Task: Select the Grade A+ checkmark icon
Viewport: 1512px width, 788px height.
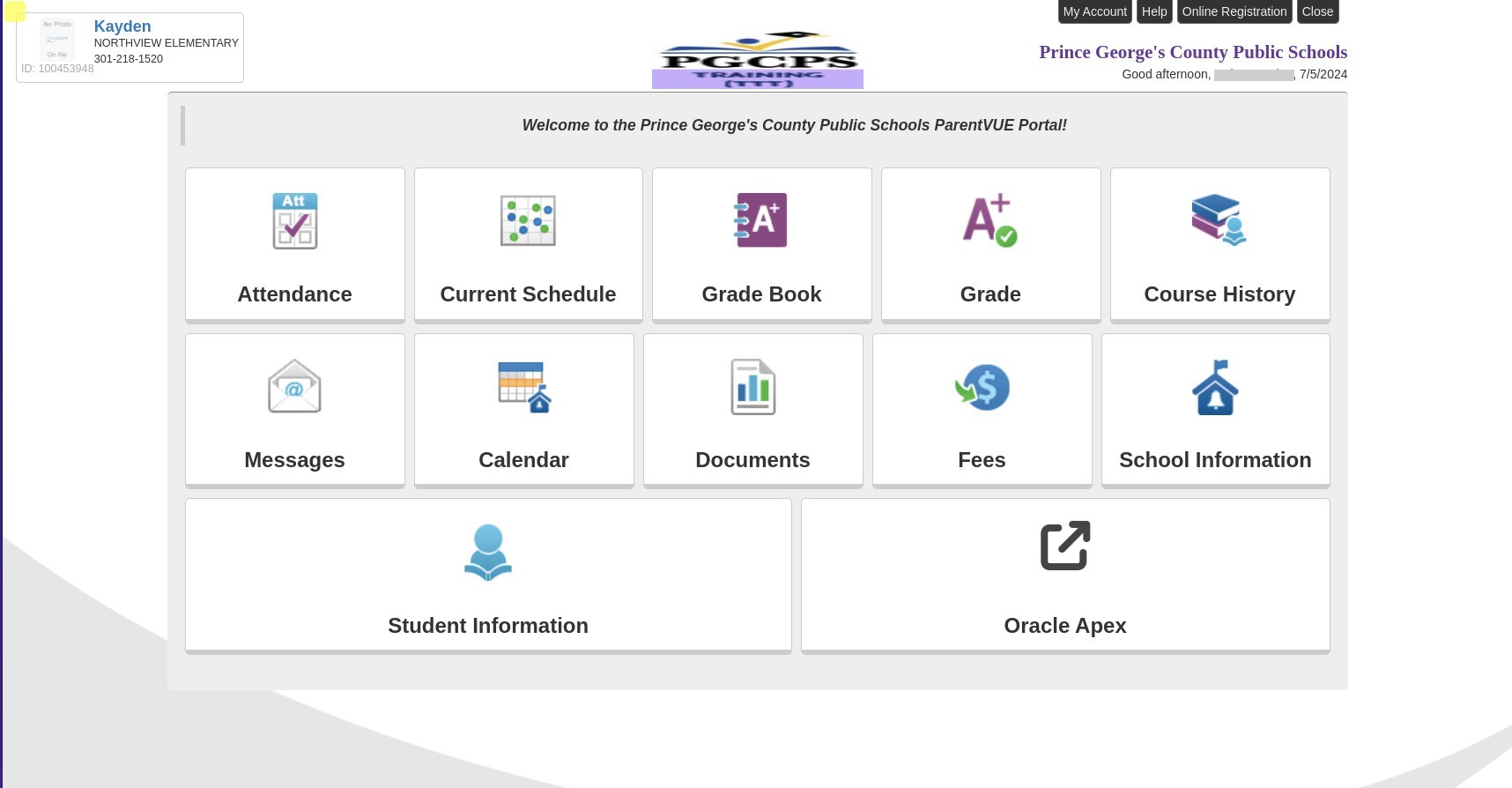Action: [990, 220]
